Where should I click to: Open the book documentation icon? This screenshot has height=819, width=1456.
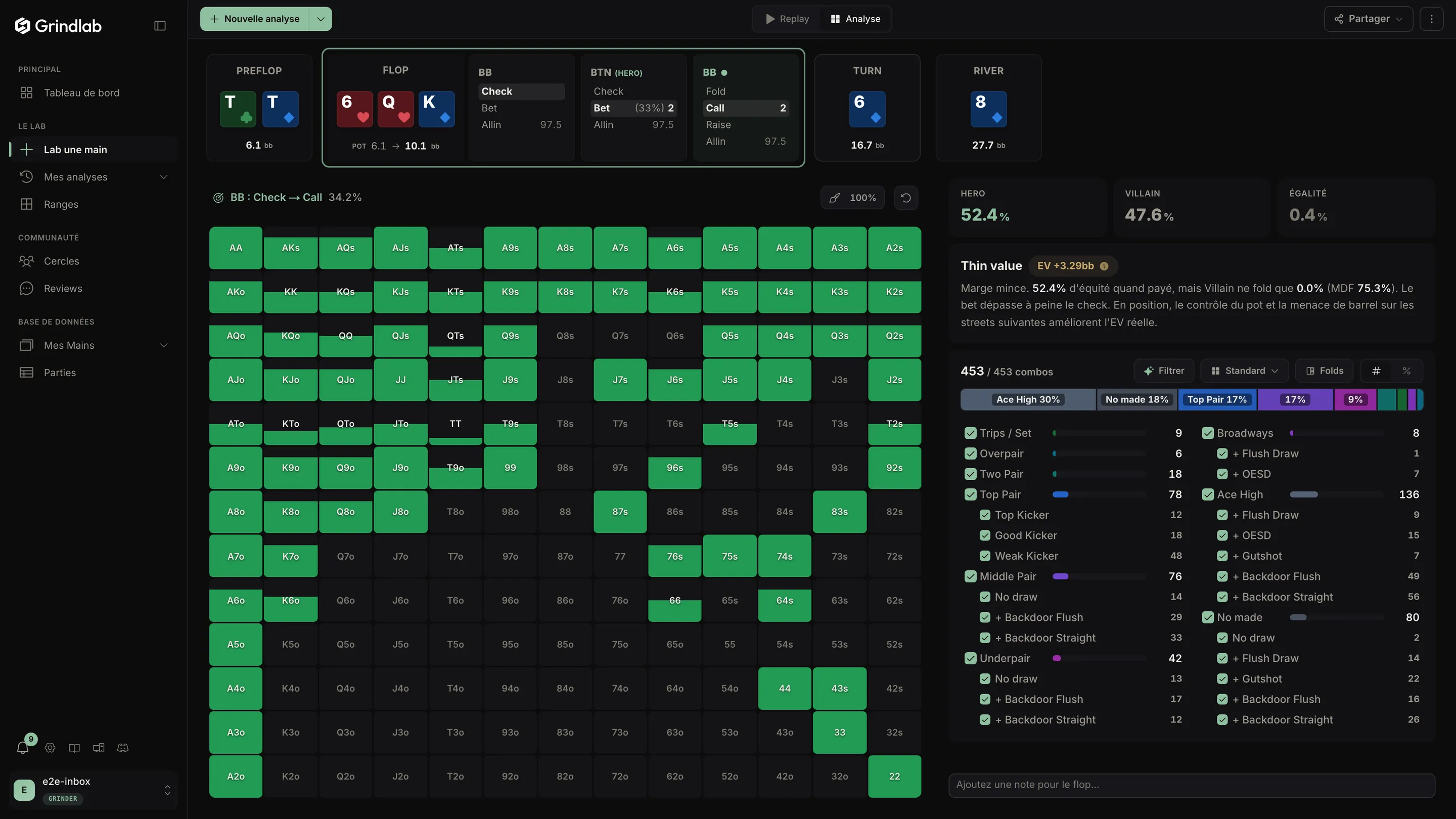[74, 748]
